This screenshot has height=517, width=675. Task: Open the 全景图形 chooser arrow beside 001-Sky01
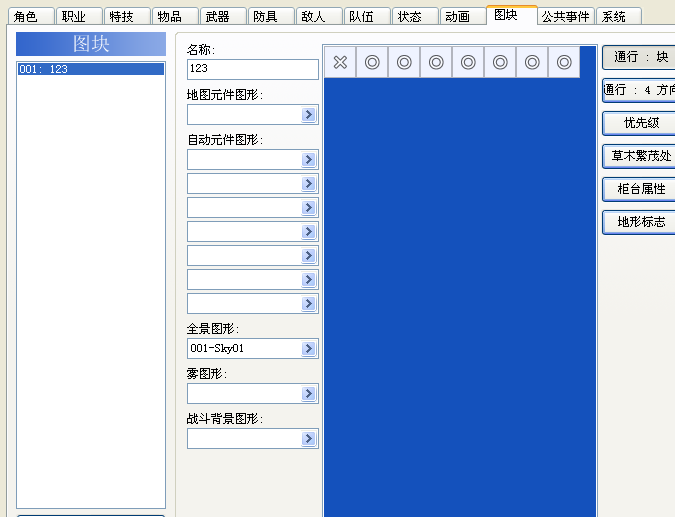(x=308, y=348)
